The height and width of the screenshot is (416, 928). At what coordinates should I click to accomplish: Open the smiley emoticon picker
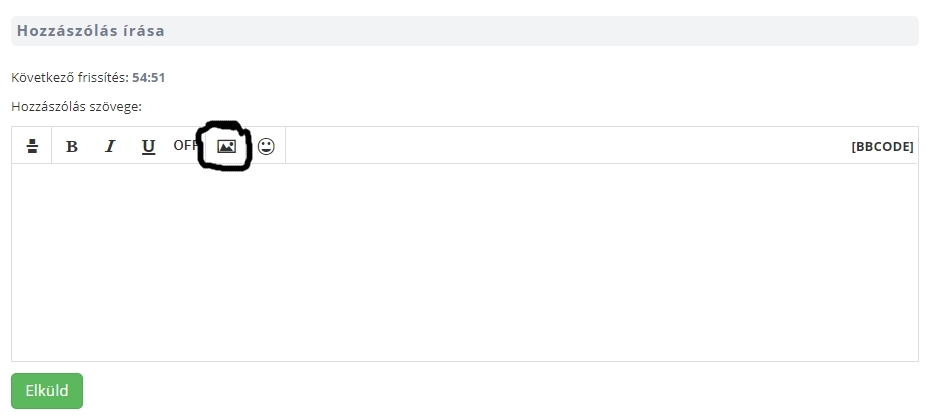266,146
